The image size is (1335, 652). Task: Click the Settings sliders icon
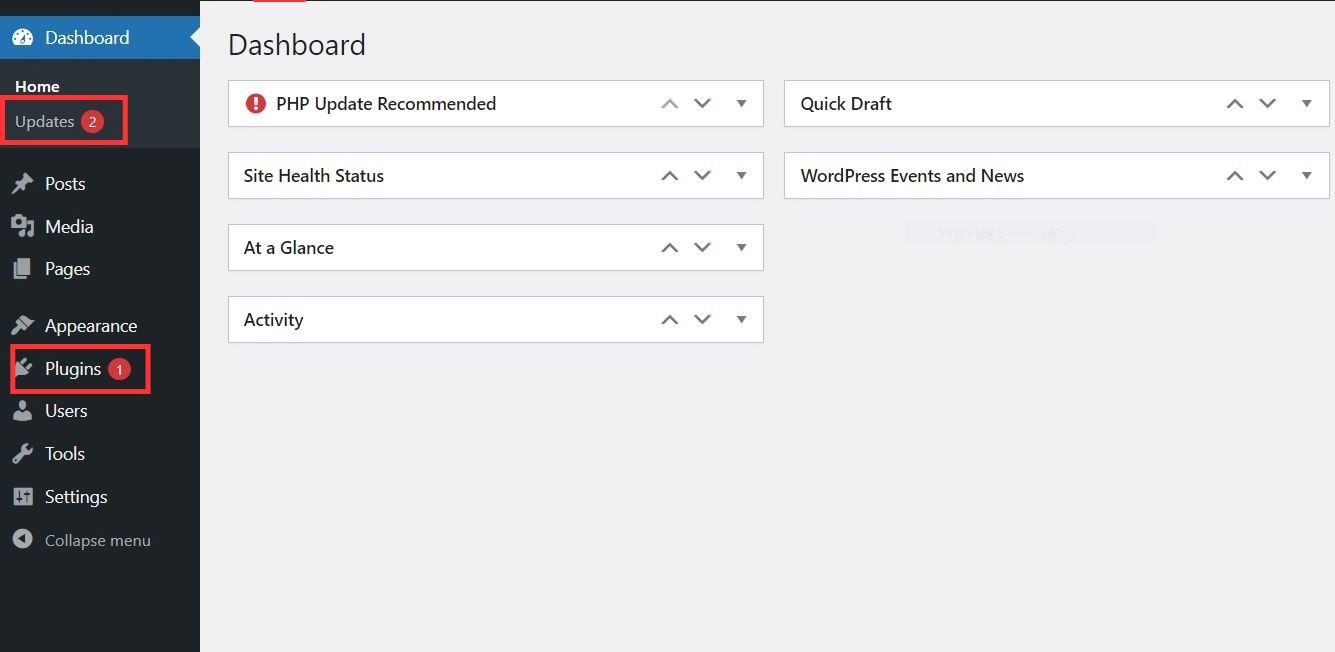pos(22,497)
